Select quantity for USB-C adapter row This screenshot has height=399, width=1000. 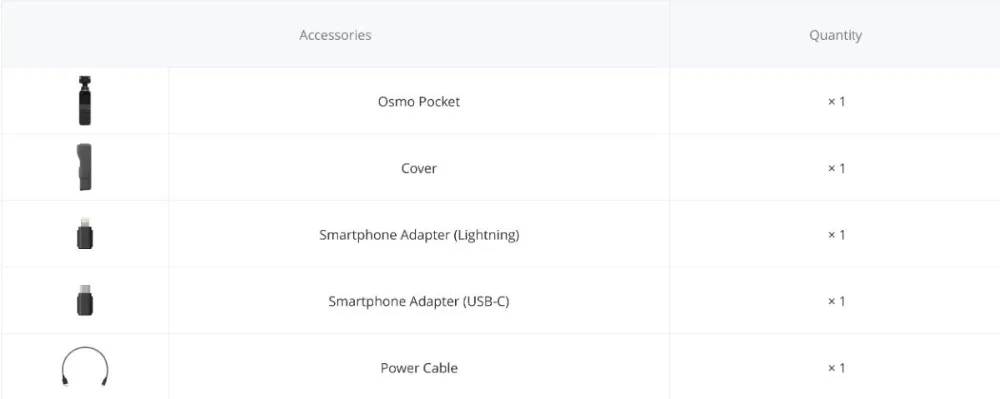click(x=836, y=301)
